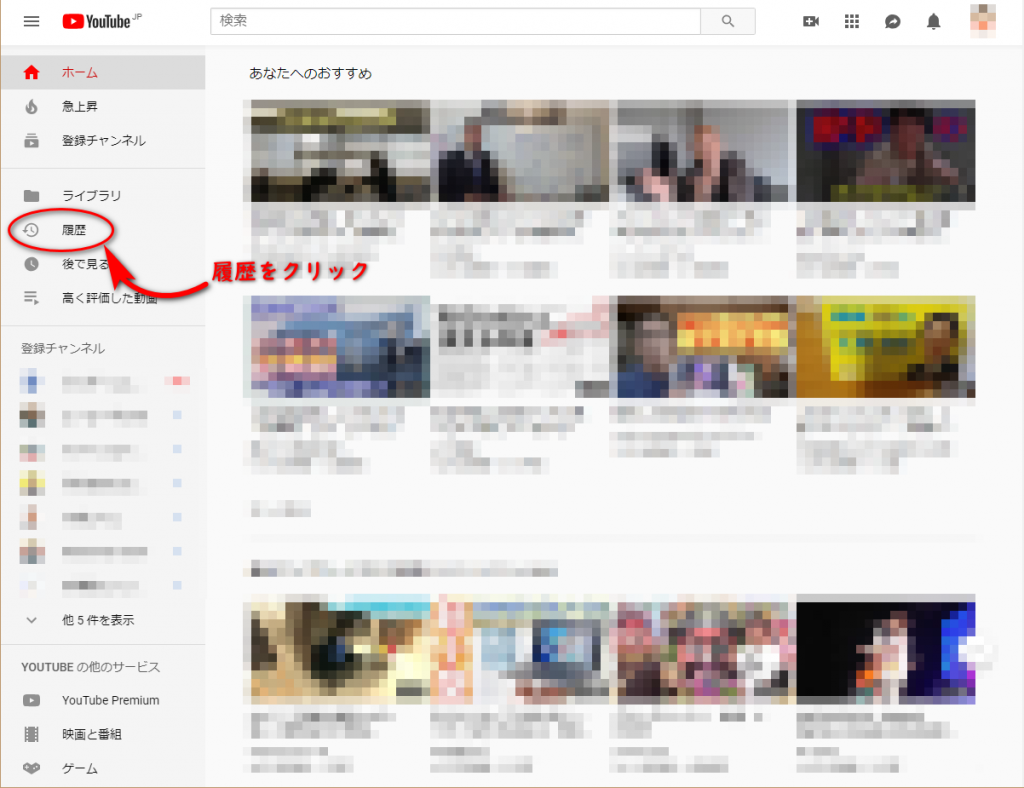1024x788 pixels.
Task: Expand 他 5 件を表示 channel list
Action: click(x=97, y=620)
